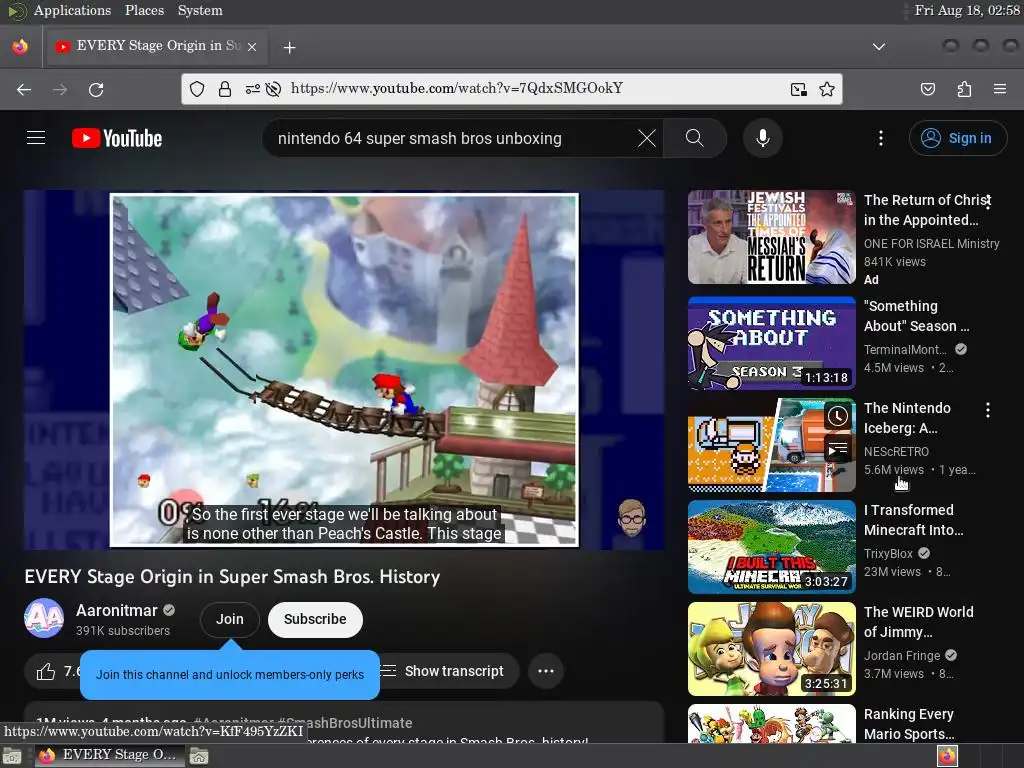Open I Transformed Minecraft video thumbnail
The height and width of the screenshot is (768, 1024).
pos(771,547)
